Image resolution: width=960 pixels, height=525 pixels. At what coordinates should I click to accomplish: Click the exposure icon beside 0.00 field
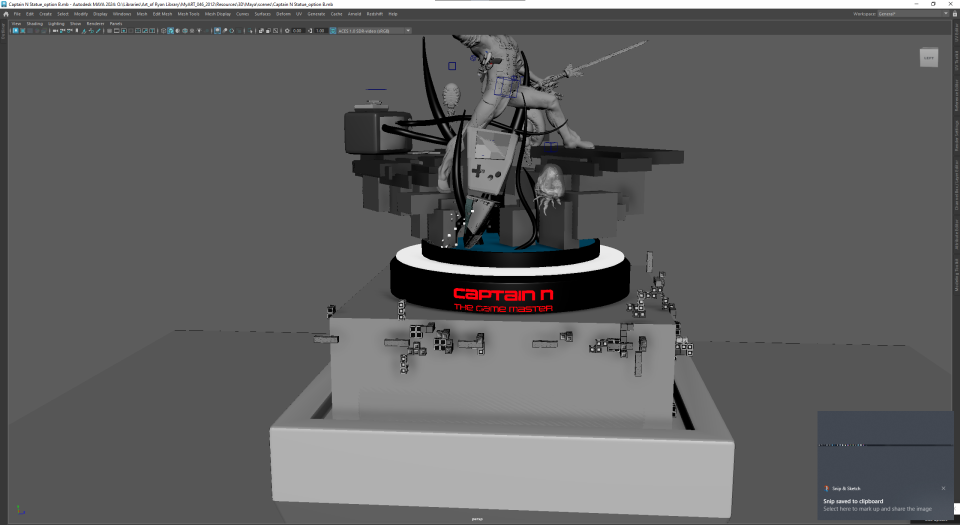(x=287, y=31)
